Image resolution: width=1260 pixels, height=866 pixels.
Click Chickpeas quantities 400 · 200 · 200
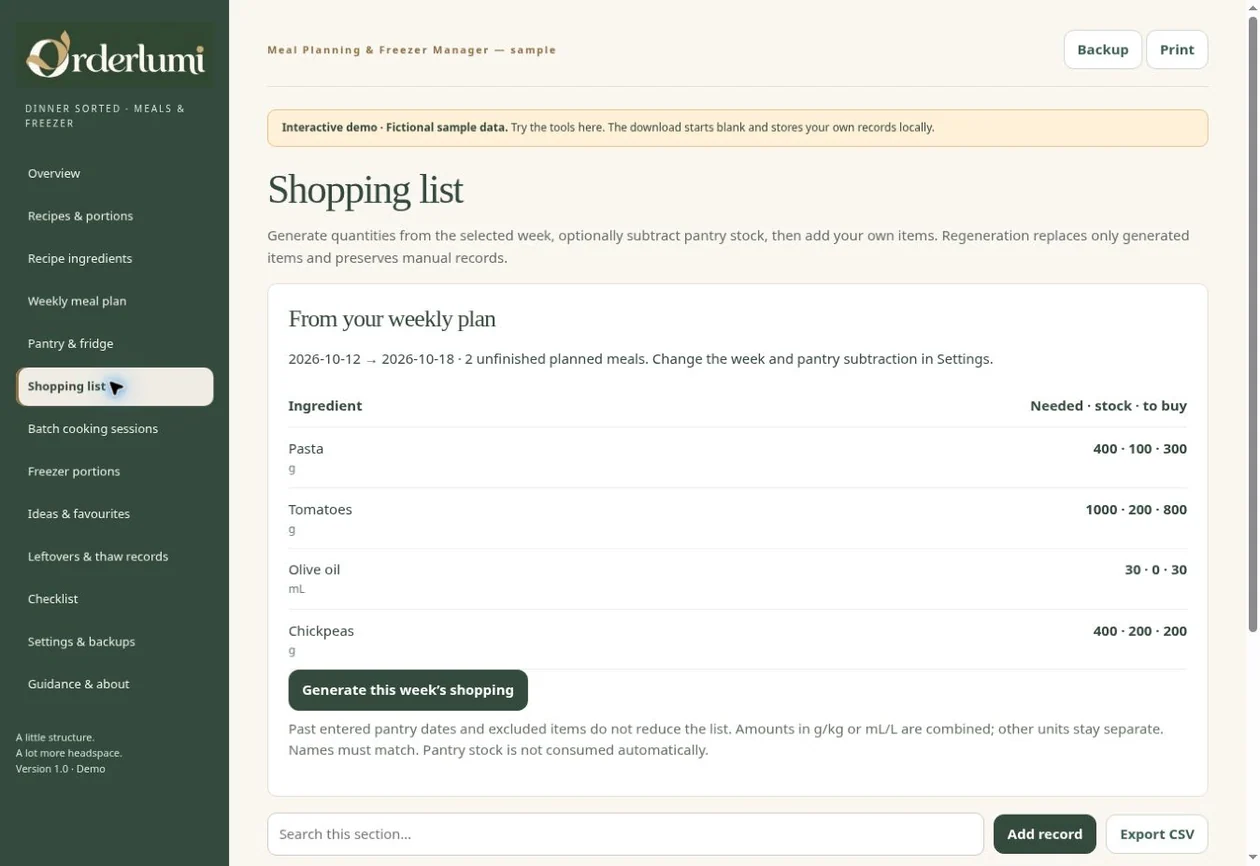pos(1140,631)
